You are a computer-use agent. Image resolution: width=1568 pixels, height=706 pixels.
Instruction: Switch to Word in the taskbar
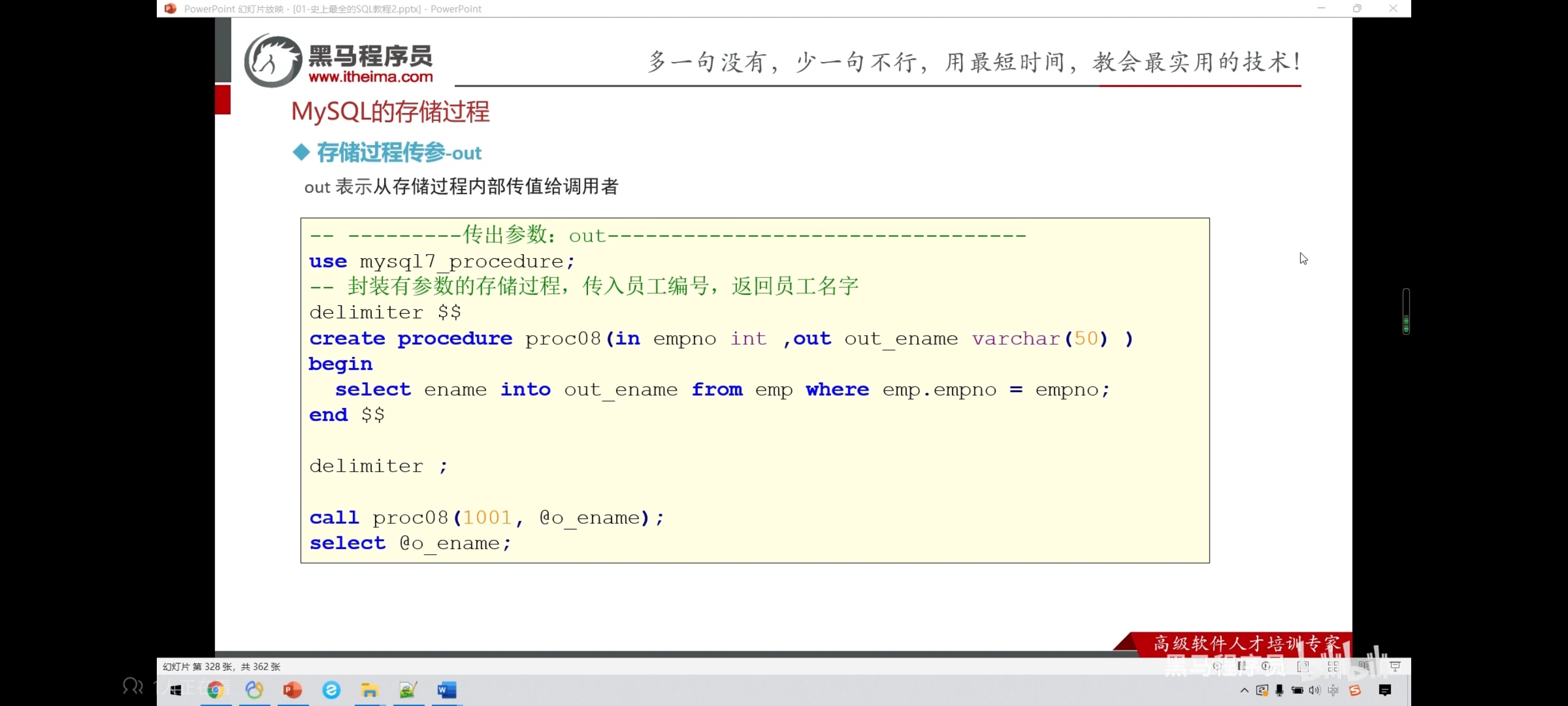pyautogui.click(x=447, y=690)
